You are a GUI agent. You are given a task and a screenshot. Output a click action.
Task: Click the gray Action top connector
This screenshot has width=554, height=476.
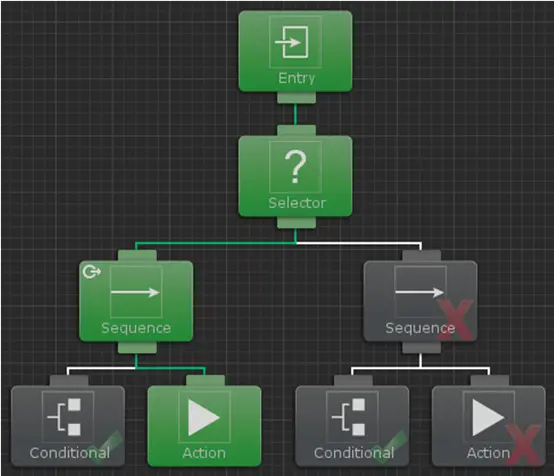coord(490,381)
